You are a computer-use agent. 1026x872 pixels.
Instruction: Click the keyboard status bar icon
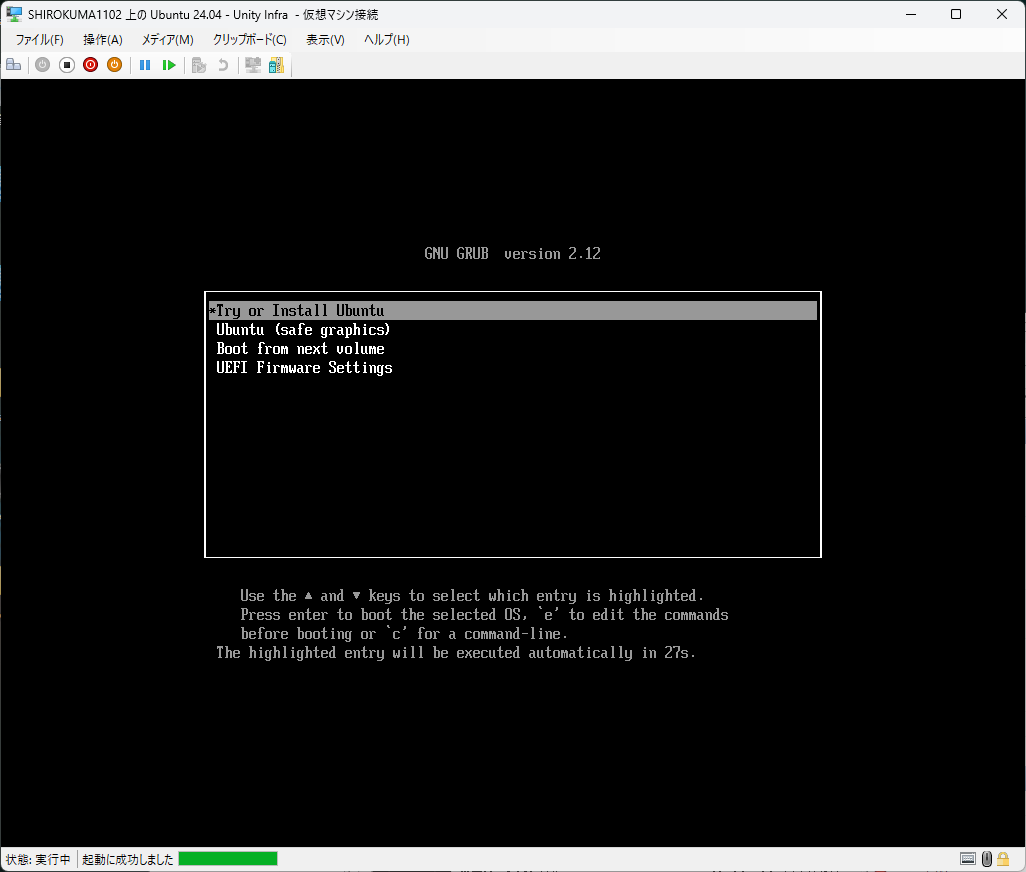click(x=968, y=858)
